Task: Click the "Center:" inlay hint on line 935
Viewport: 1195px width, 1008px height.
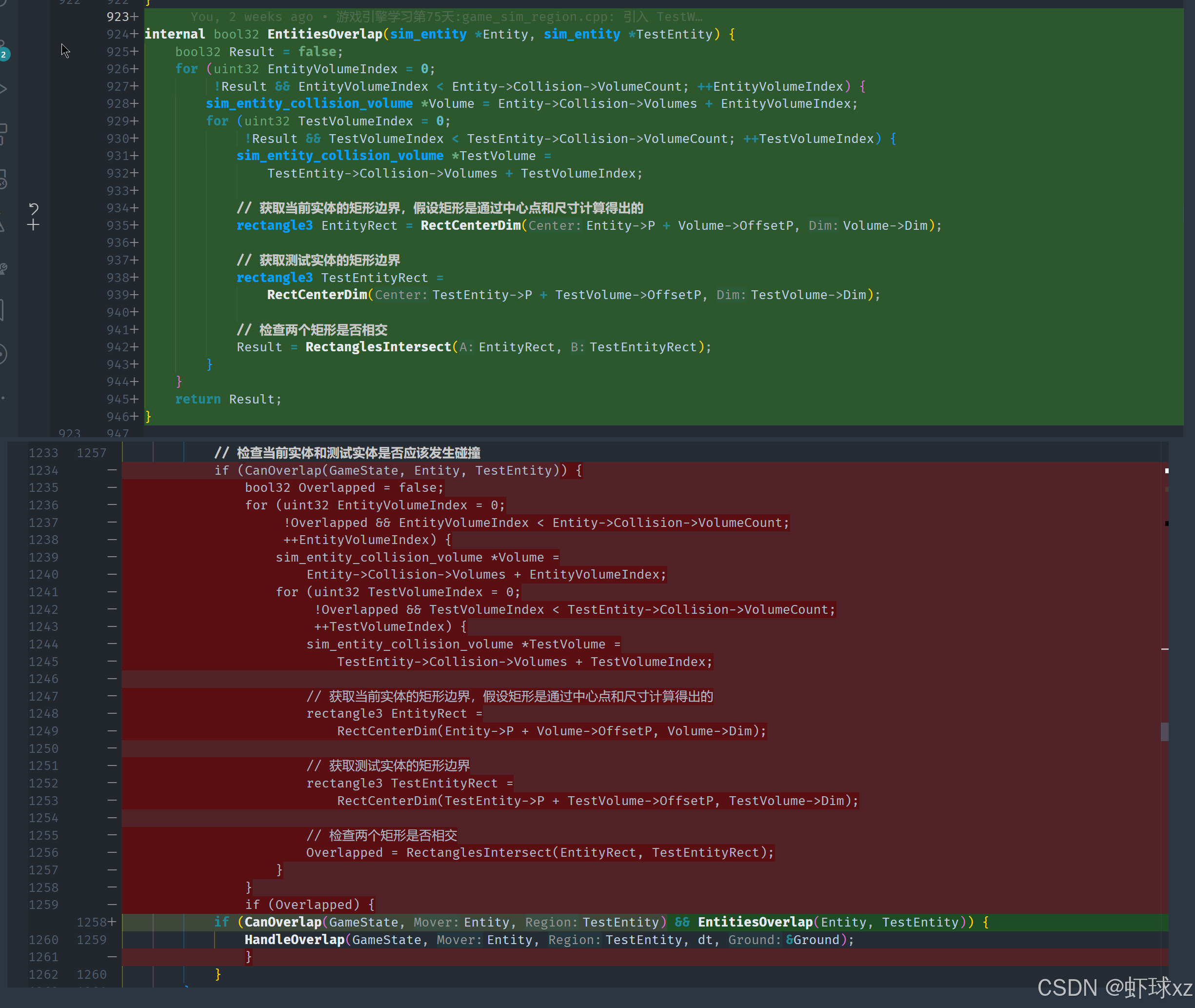Action: 554,226
